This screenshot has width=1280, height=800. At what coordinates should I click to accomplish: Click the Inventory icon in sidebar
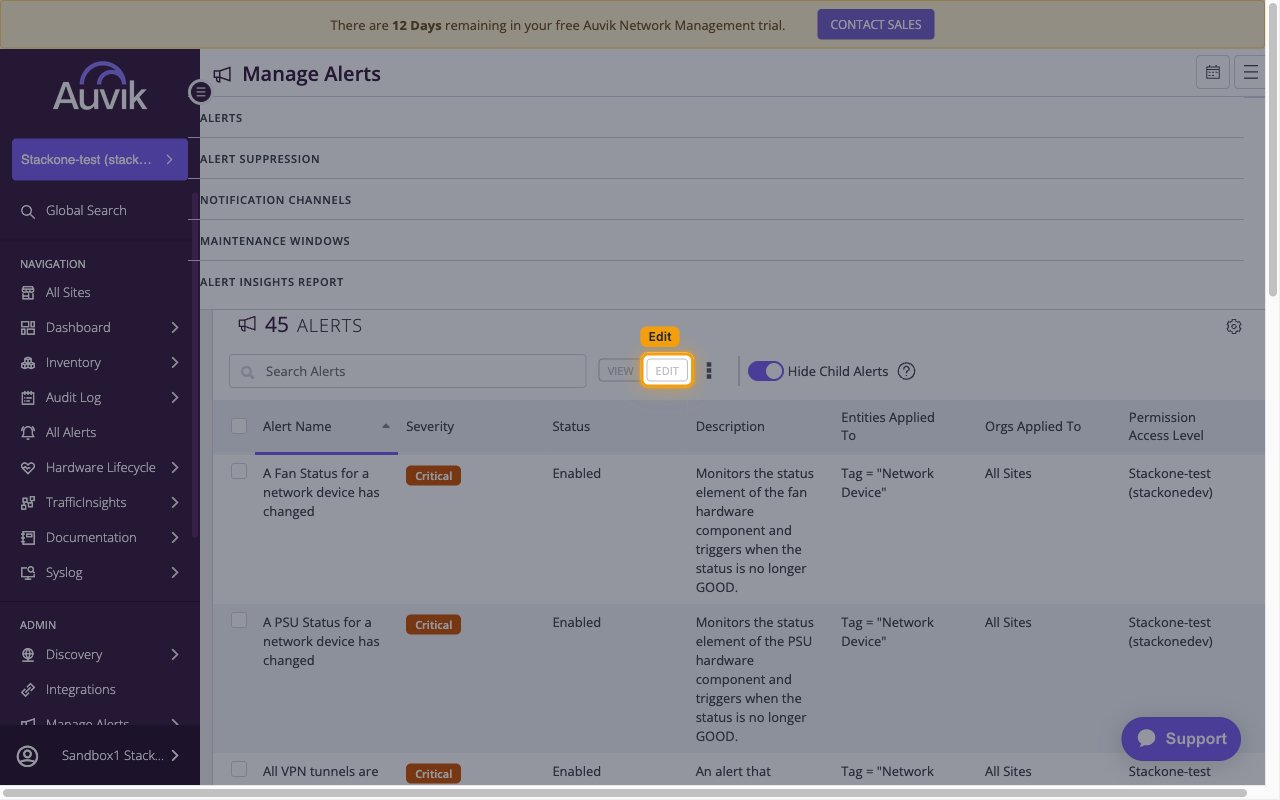pyautogui.click(x=28, y=363)
